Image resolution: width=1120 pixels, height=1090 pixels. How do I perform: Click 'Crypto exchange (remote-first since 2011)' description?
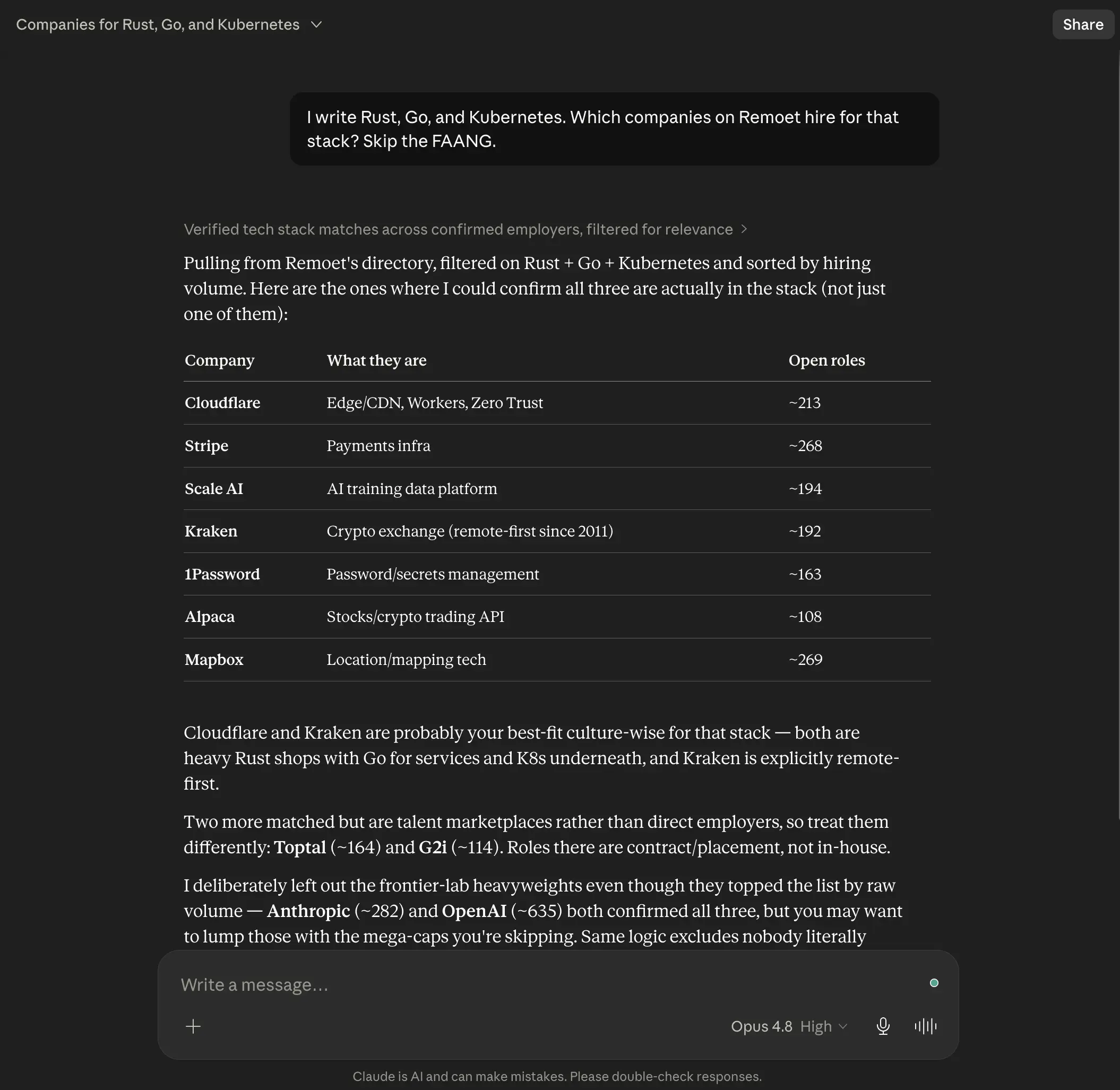(x=470, y=531)
